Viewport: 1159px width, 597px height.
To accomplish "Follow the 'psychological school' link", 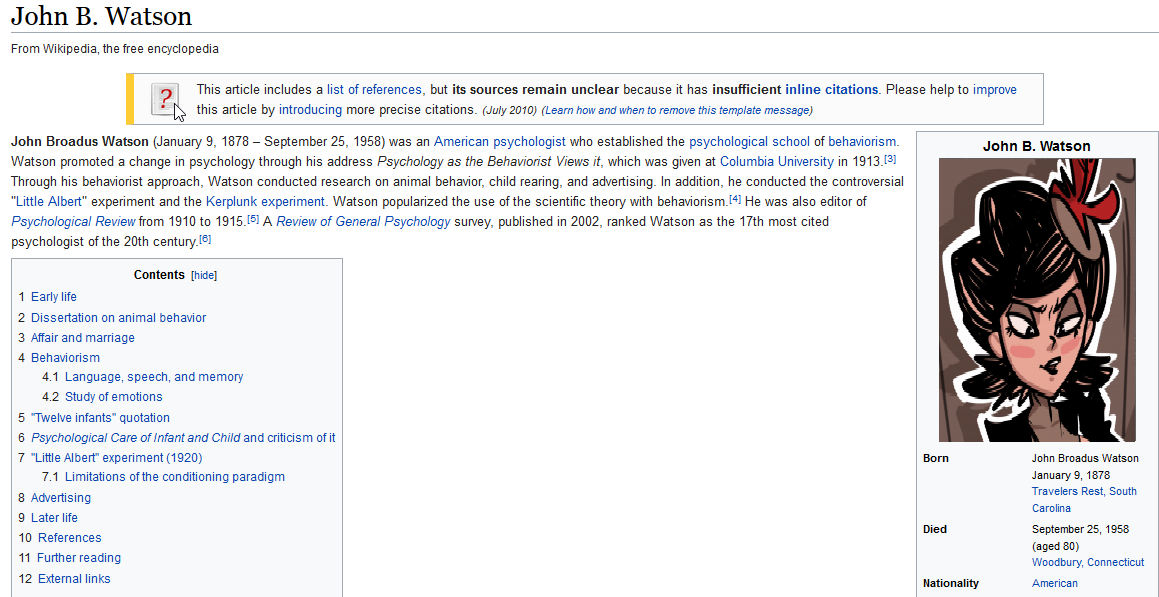I will tap(750, 142).
